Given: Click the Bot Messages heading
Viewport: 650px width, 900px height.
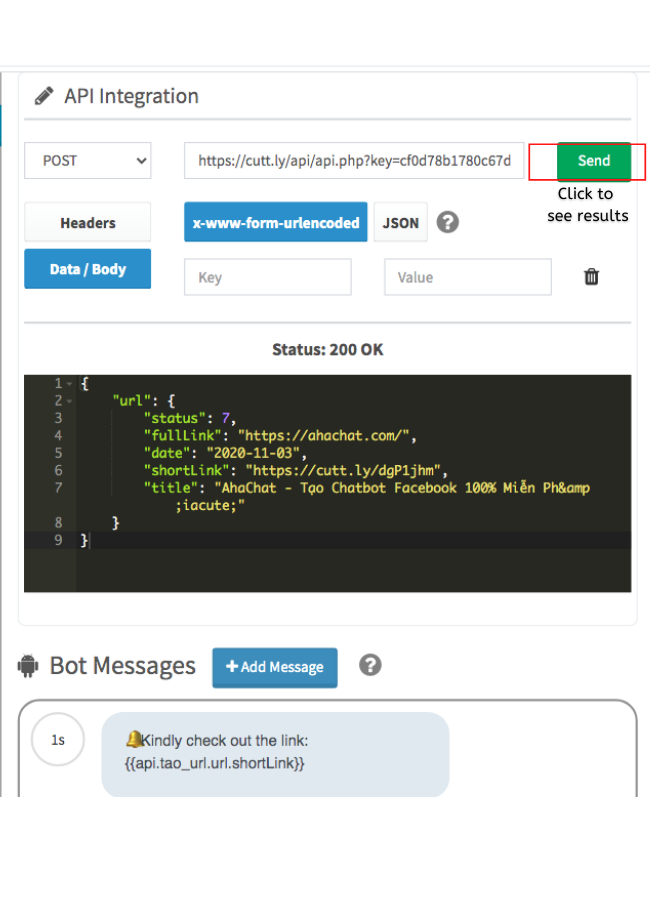Looking at the screenshot, I should tap(123, 666).
